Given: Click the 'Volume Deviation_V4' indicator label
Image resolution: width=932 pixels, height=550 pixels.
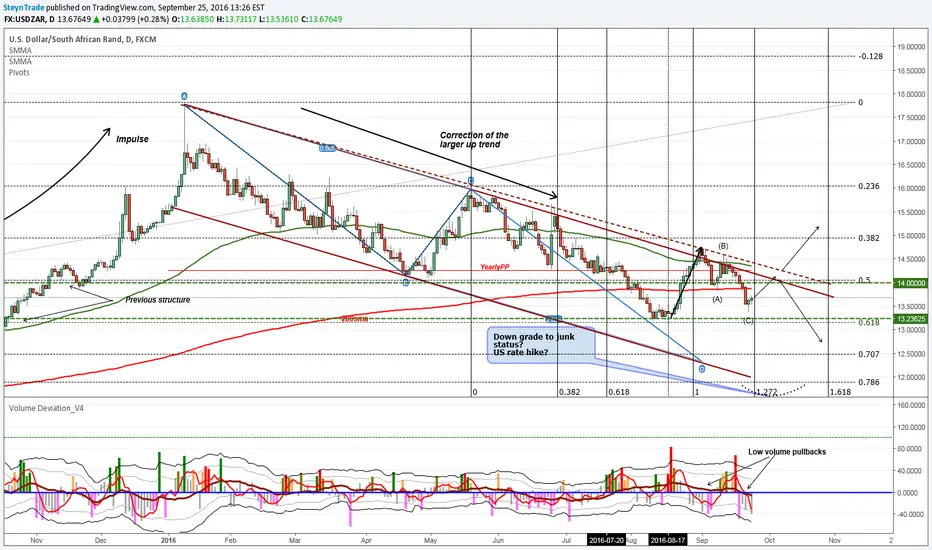Looking at the screenshot, I should [46, 408].
